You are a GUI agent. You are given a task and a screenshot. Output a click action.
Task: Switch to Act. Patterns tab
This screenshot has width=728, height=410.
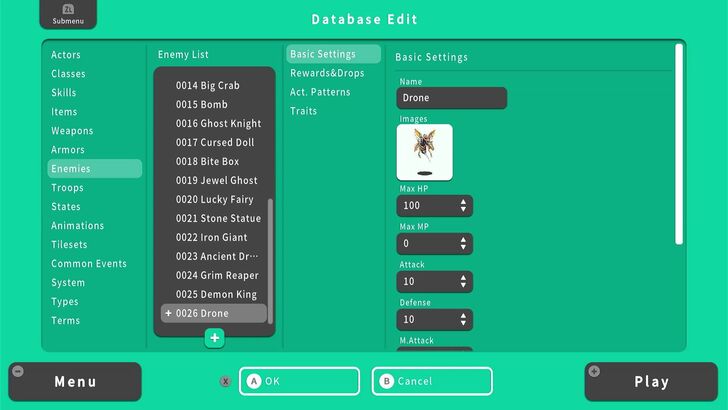(x=320, y=92)
